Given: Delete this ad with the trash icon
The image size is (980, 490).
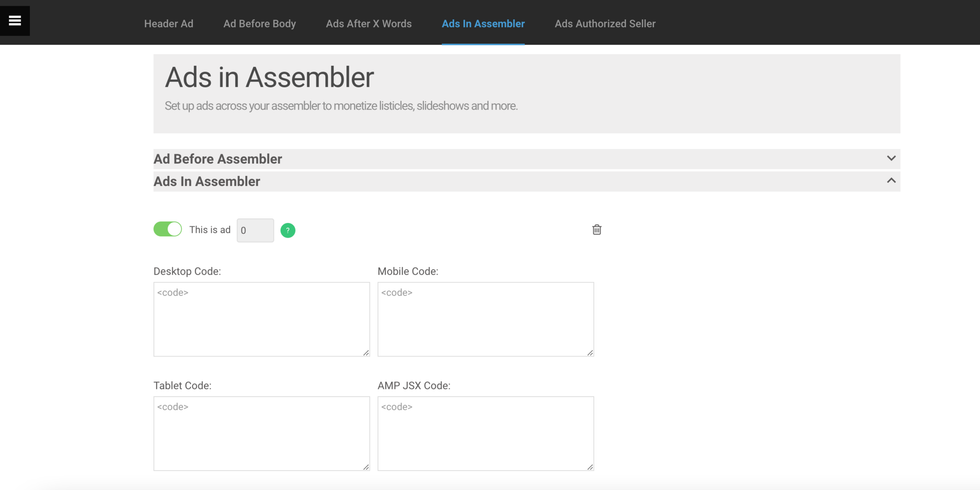Looking at the screenshot, I should click(x=597, y=230).
